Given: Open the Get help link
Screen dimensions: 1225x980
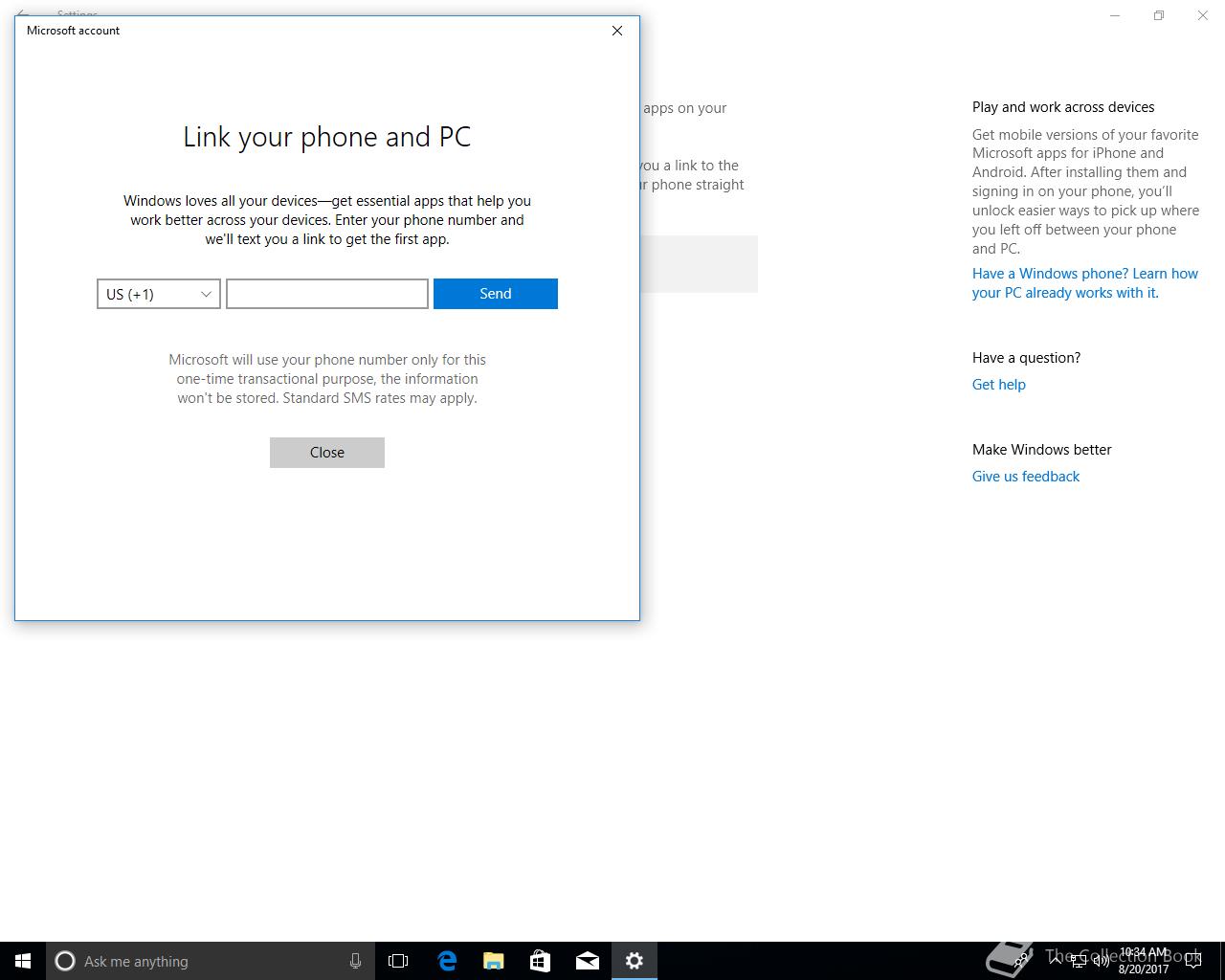Looking at the screenshot, I should tap(999, 385).
